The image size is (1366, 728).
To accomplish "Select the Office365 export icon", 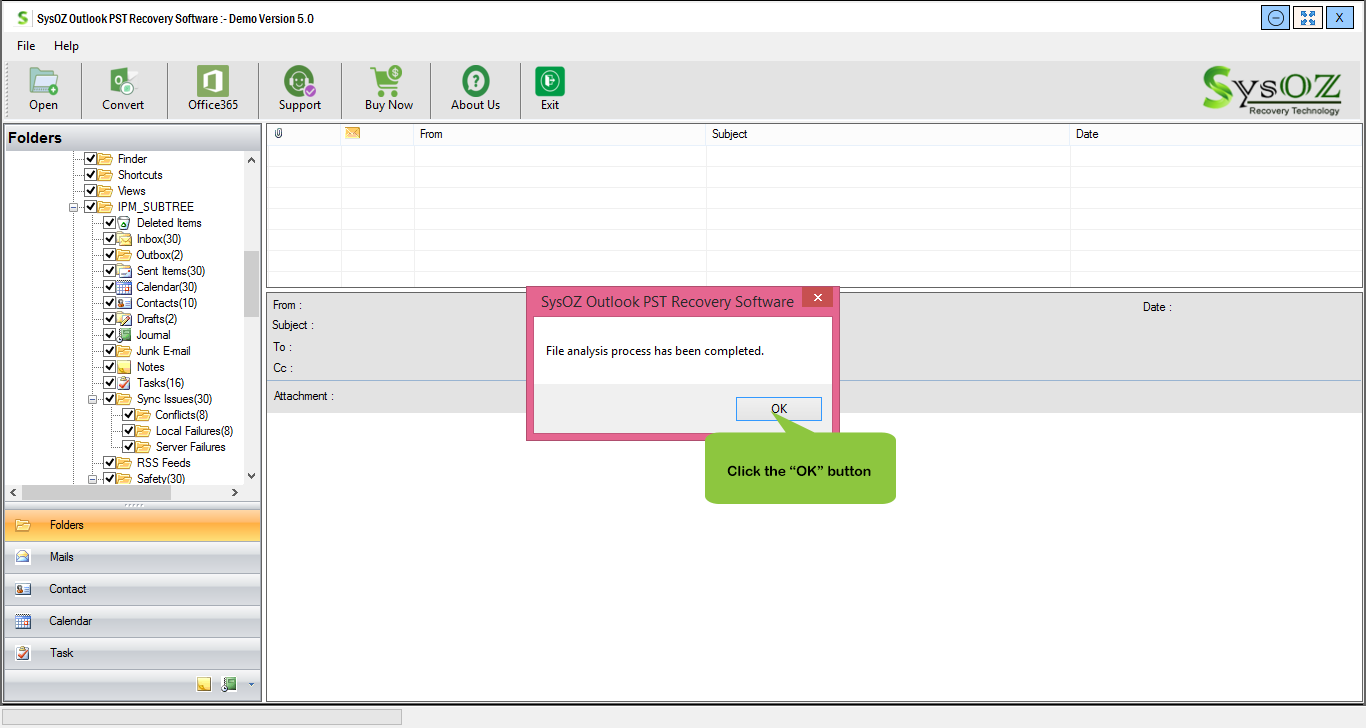I will [213, 81].
